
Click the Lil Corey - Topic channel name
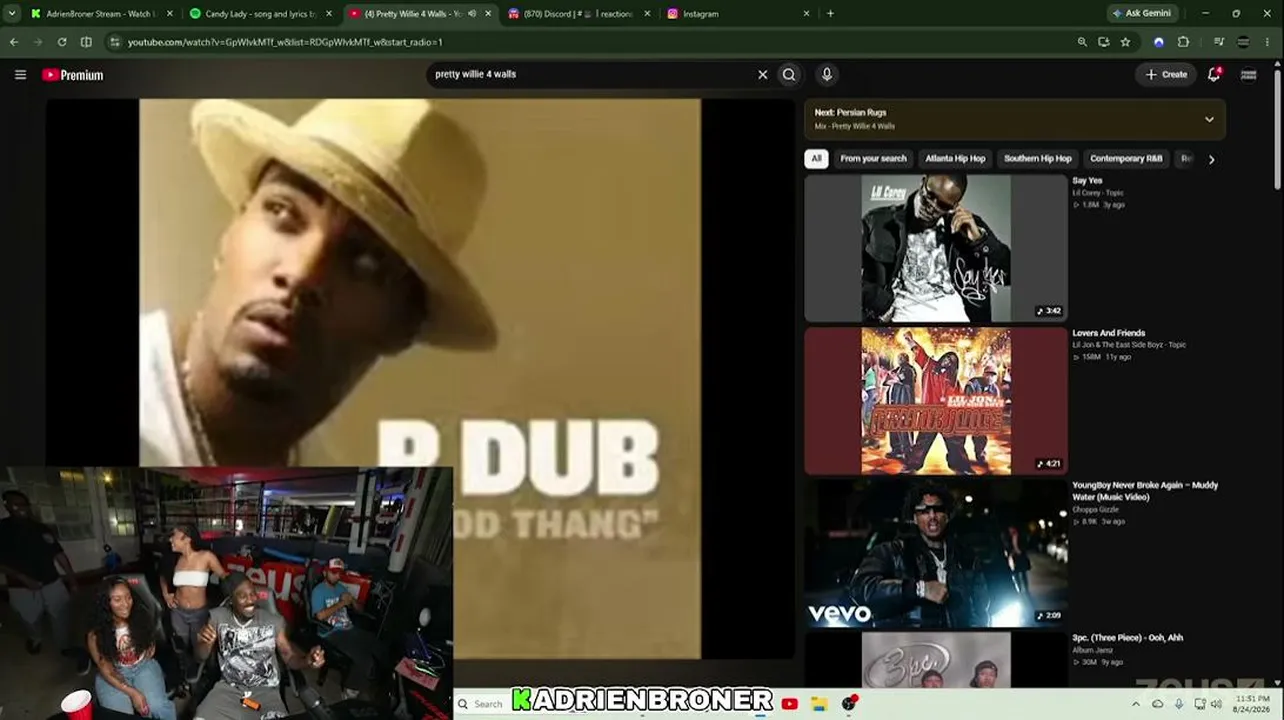coord(1098,193)
